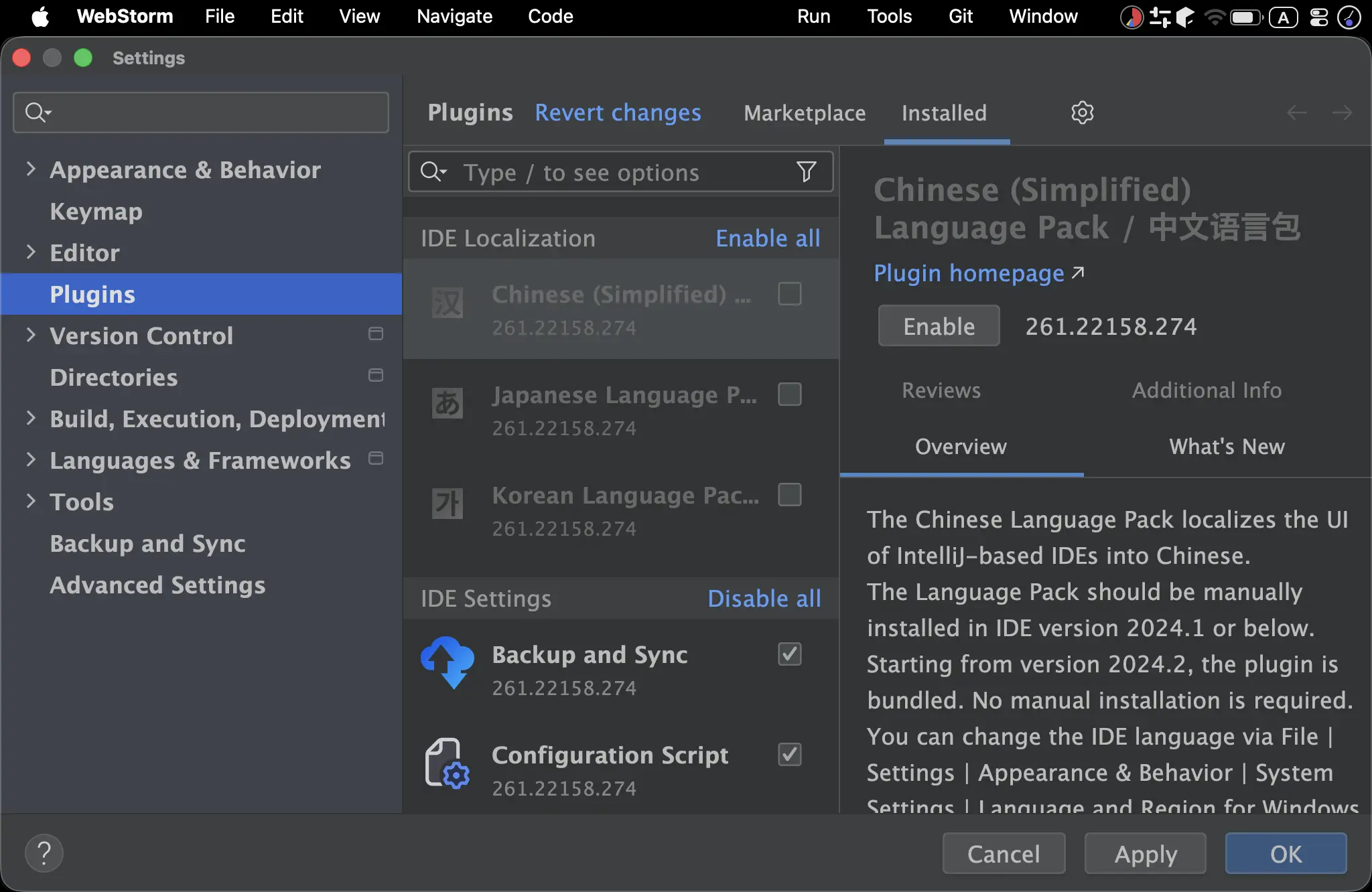
Task: Open macOS Control Center
Action: tap(1318, 17)
